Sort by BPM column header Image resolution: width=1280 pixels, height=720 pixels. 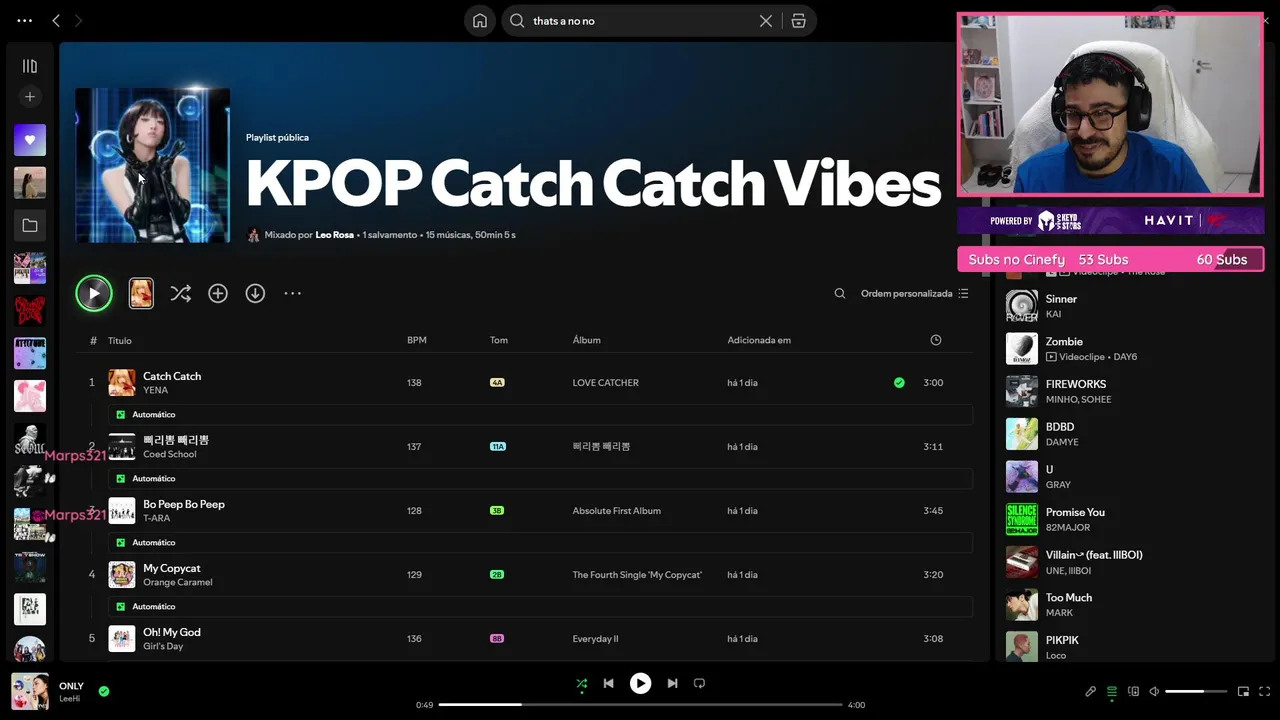(x=417, y=340)
